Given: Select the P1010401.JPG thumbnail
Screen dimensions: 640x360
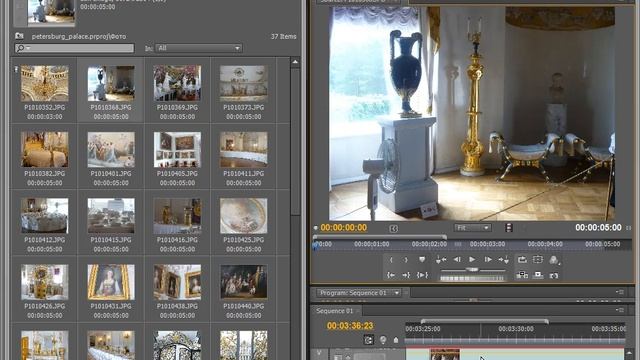Looking at the screenshot, I should [x=111, y=149].
